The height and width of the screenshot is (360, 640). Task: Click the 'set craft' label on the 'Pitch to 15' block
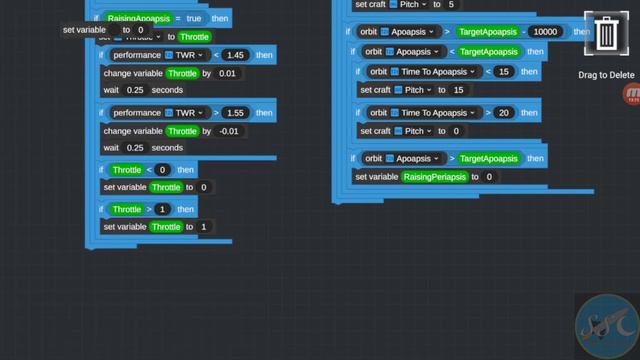(376, 90)
